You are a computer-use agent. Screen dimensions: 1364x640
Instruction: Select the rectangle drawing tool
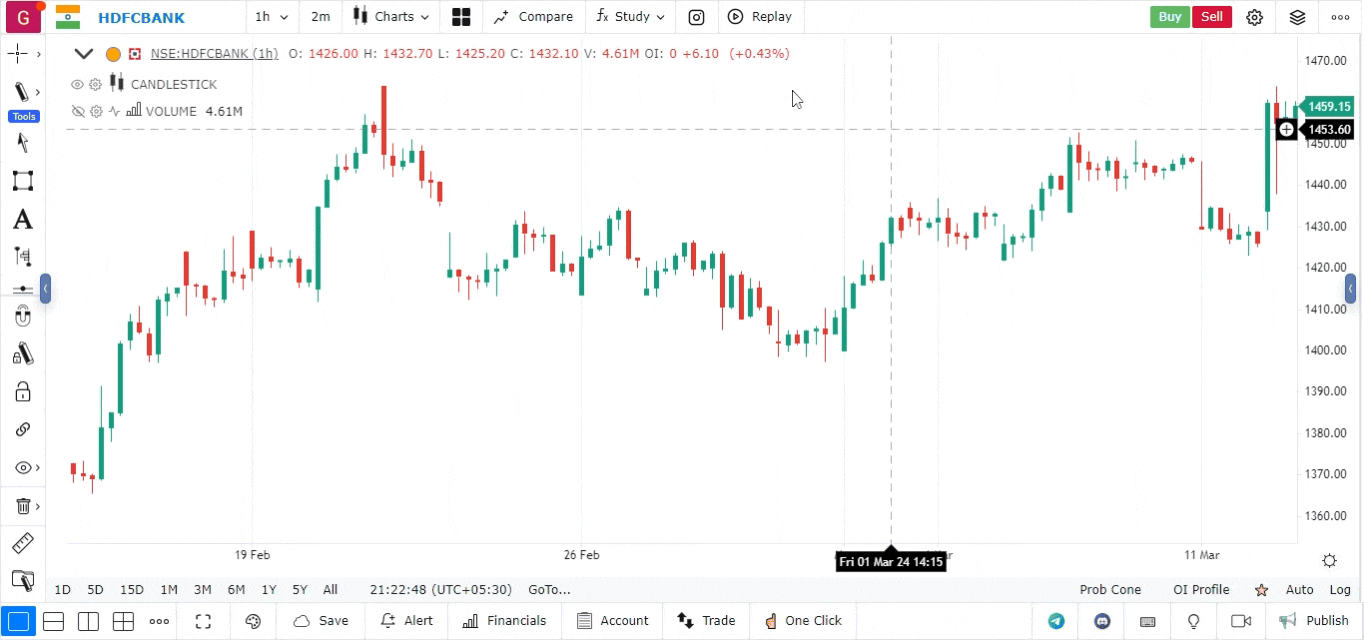point(22,181)
